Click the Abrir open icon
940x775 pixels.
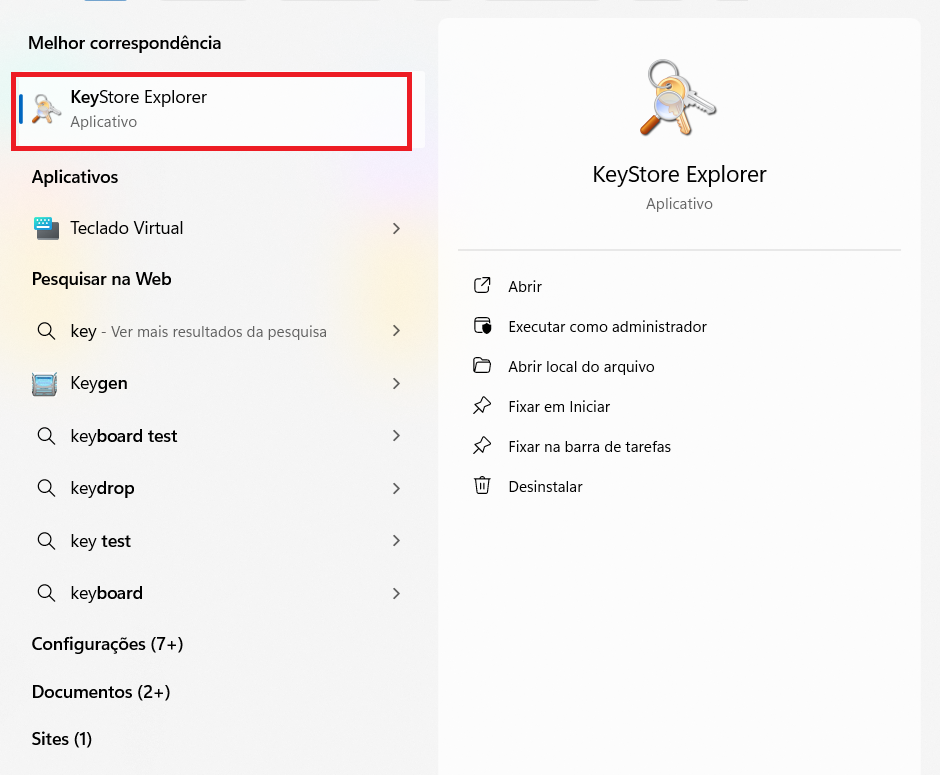click(x=482, y=286)
